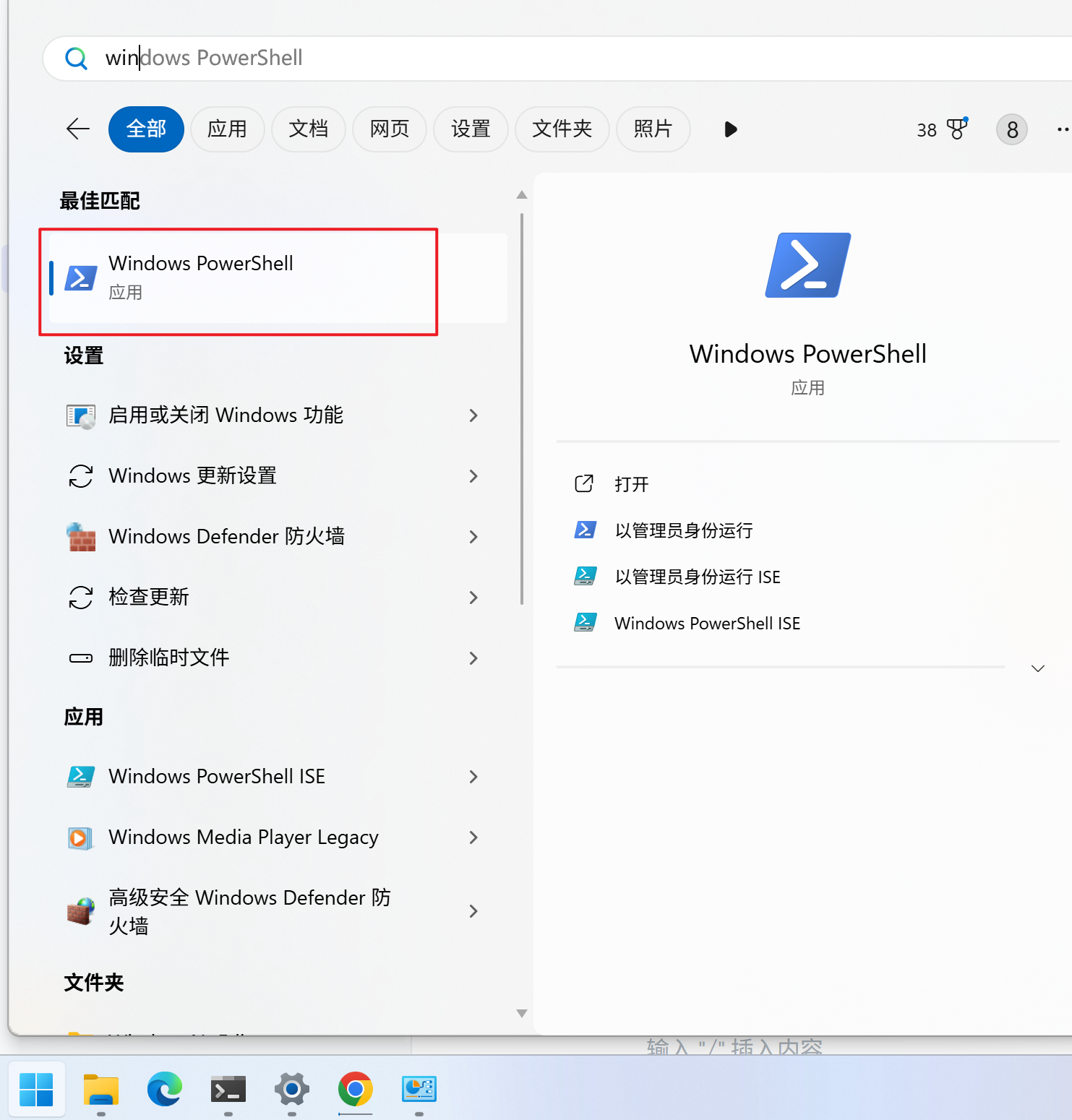This screenshot has width=1072, height=1120.
Task: Click 以管理员身份运行 for PowerShell
Action: (683, 530)
